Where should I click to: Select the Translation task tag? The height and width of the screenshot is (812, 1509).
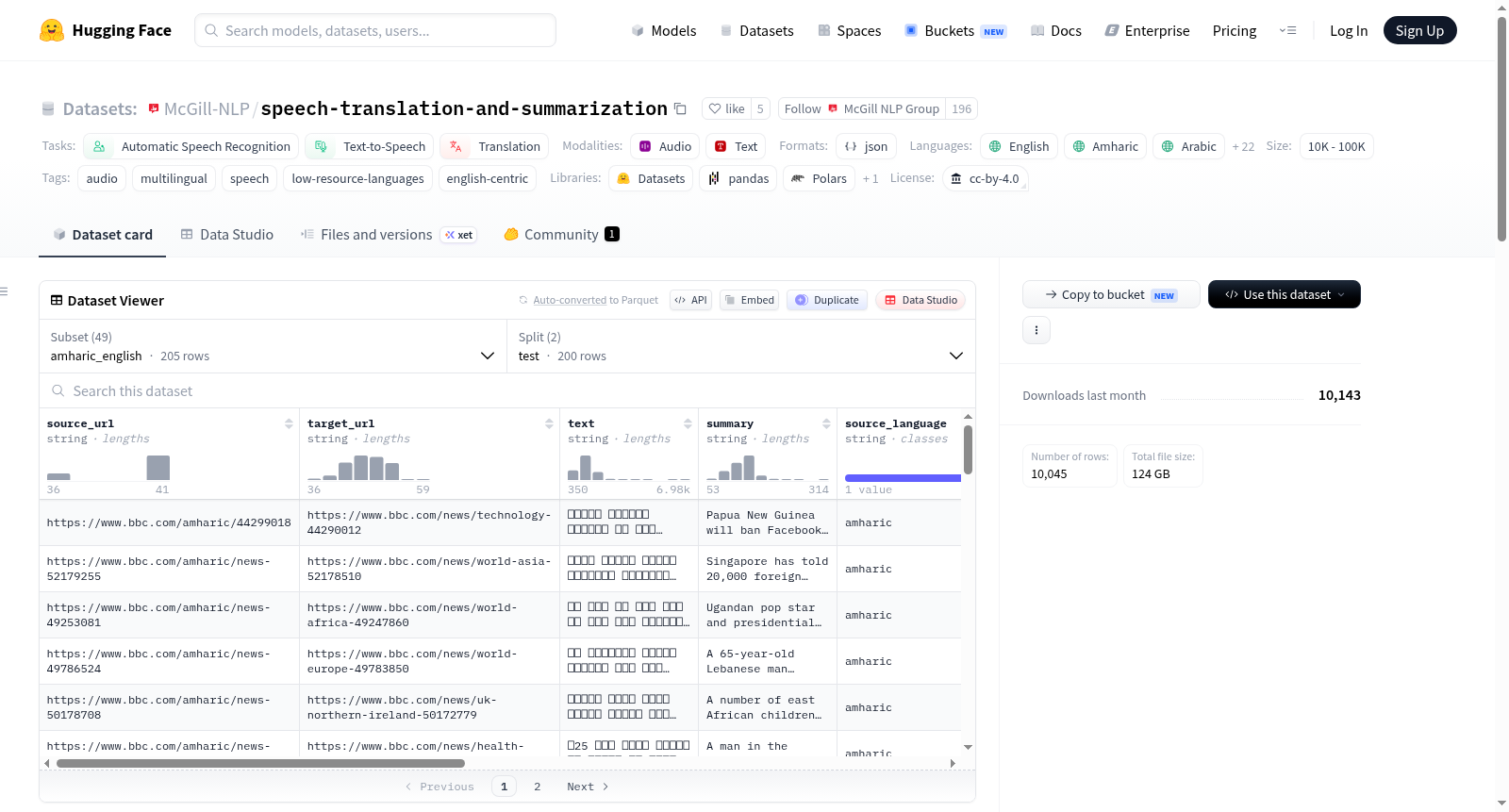(494, 146)
